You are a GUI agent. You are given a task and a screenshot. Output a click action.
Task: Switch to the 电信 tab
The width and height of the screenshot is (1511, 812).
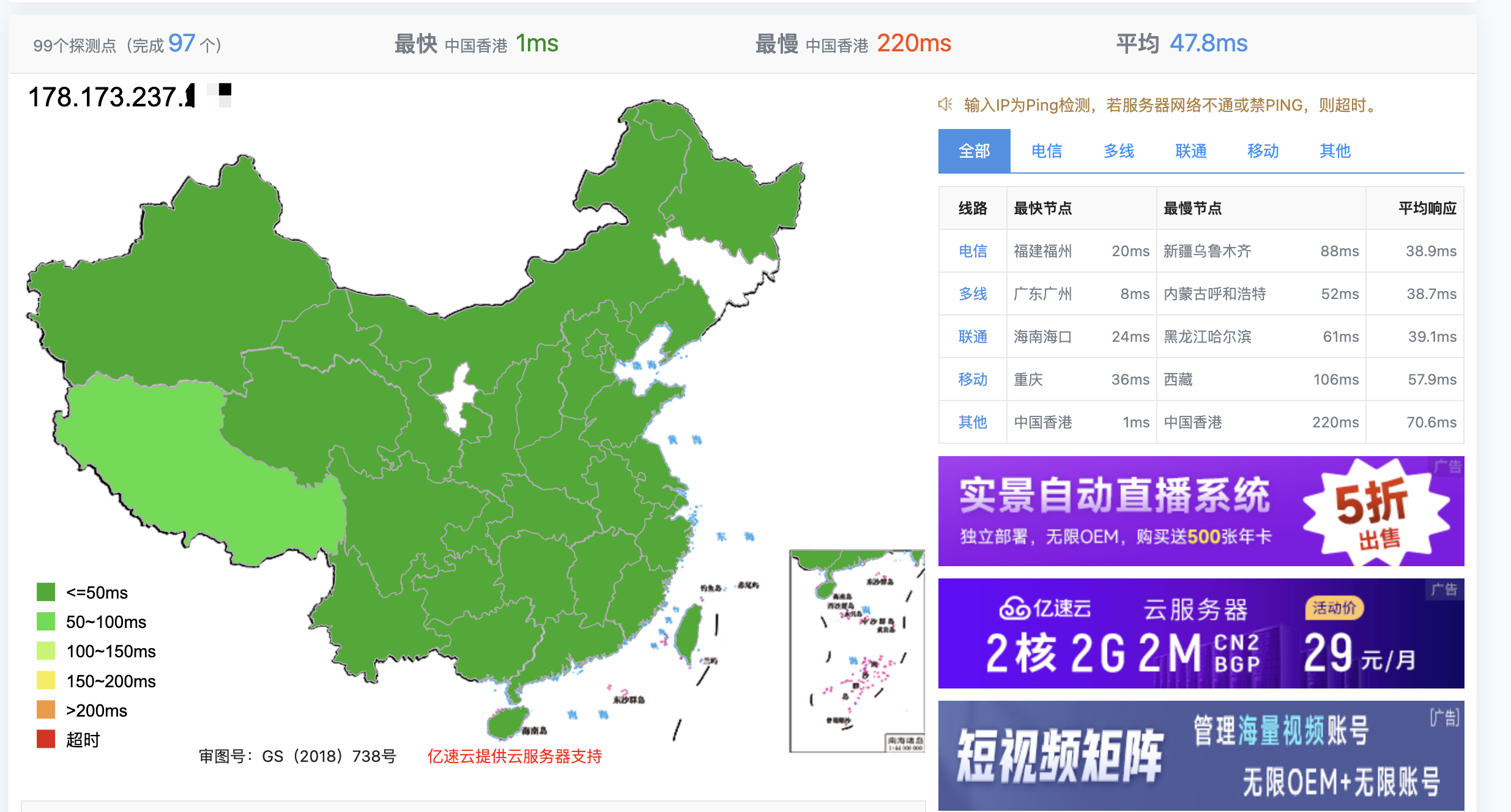point(1046,151)
